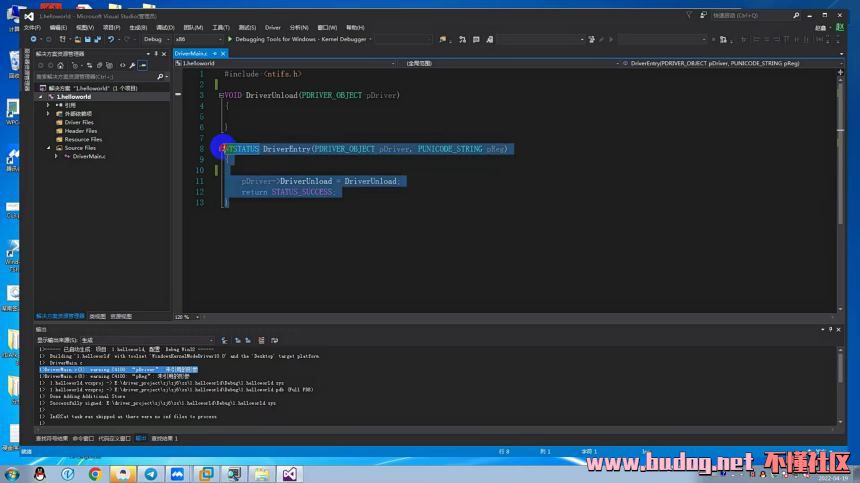Switch to the 查找结果 1 tab
Screen dimensions: 860x483
point(164,439)
